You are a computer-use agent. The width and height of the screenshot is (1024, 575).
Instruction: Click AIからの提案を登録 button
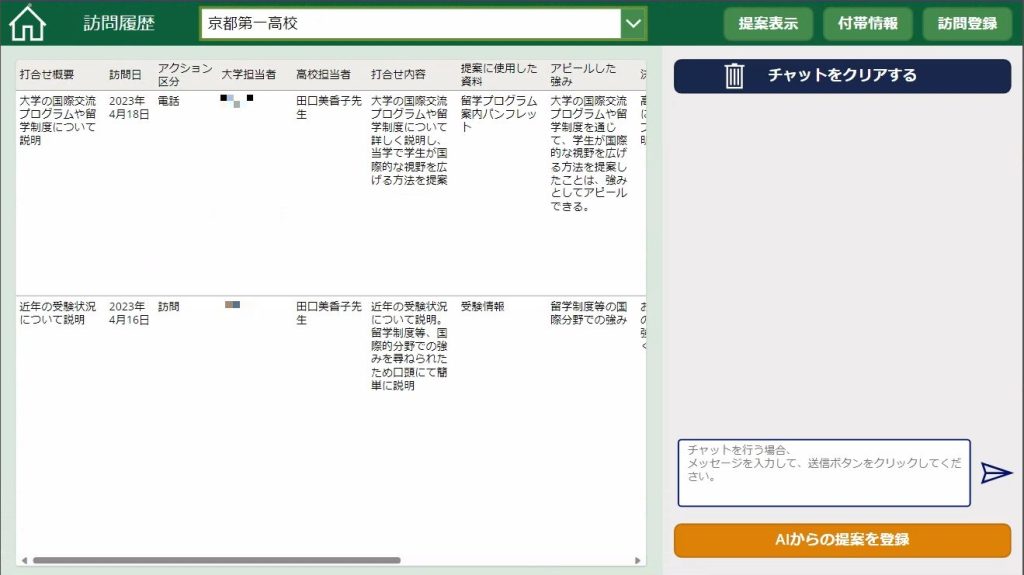[x=842, y=540]
